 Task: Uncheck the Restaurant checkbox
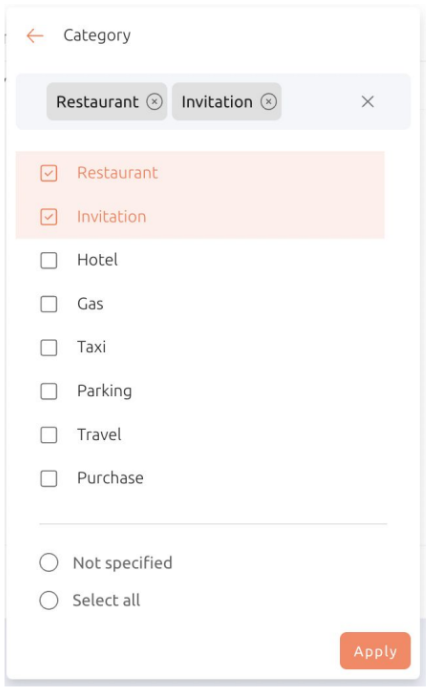49,173
